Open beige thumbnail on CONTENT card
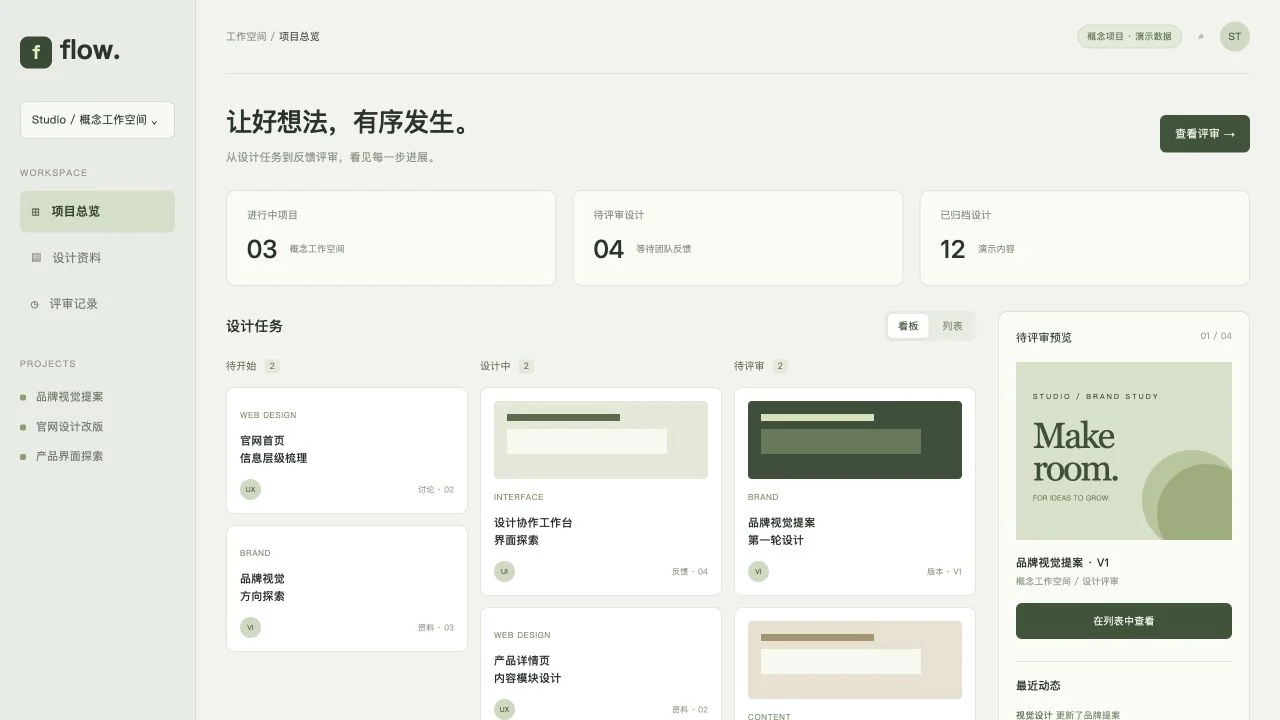 click(x=855, y=660)
